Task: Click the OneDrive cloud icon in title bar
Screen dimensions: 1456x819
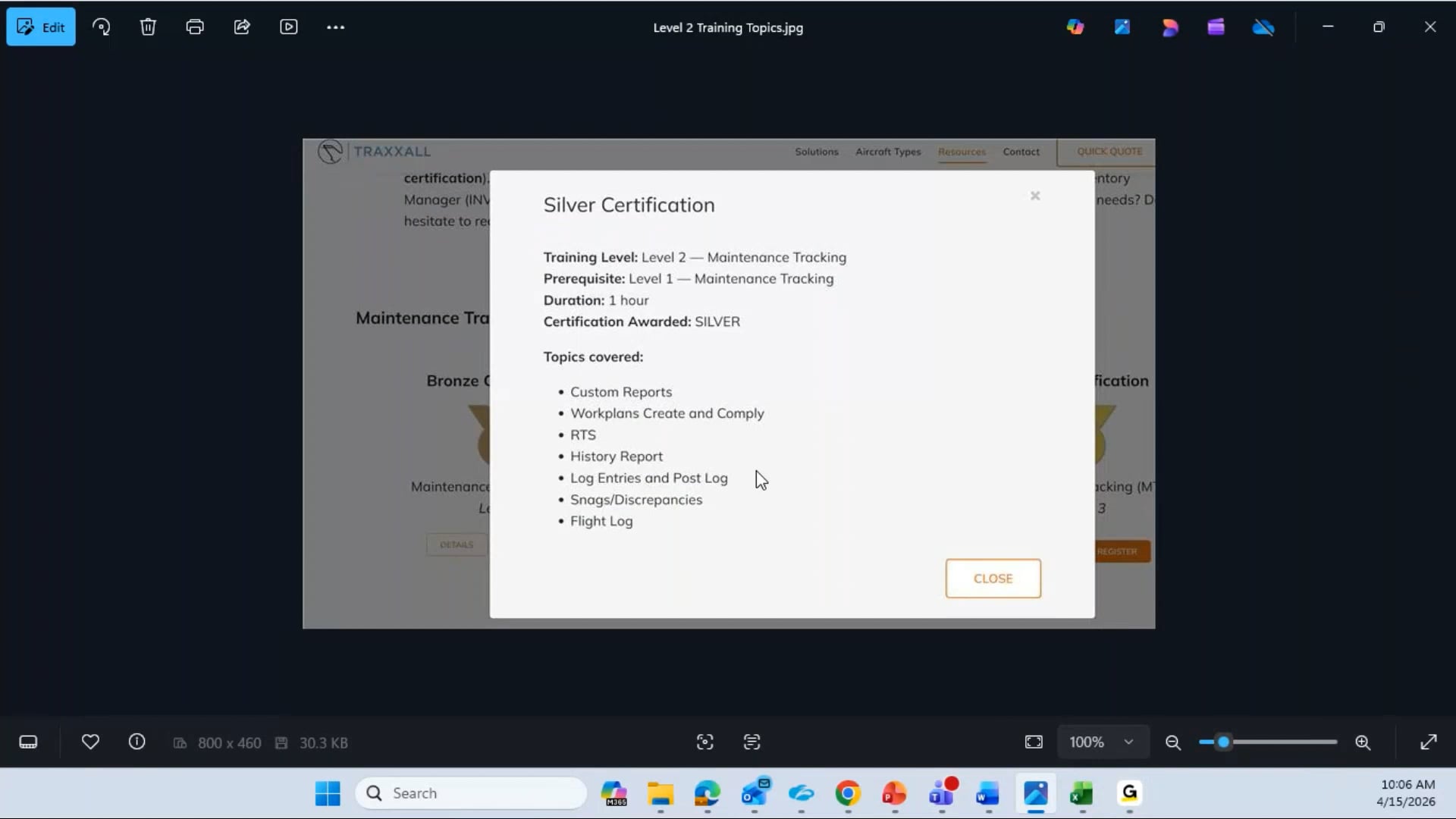Action: tap(1263, 27)
